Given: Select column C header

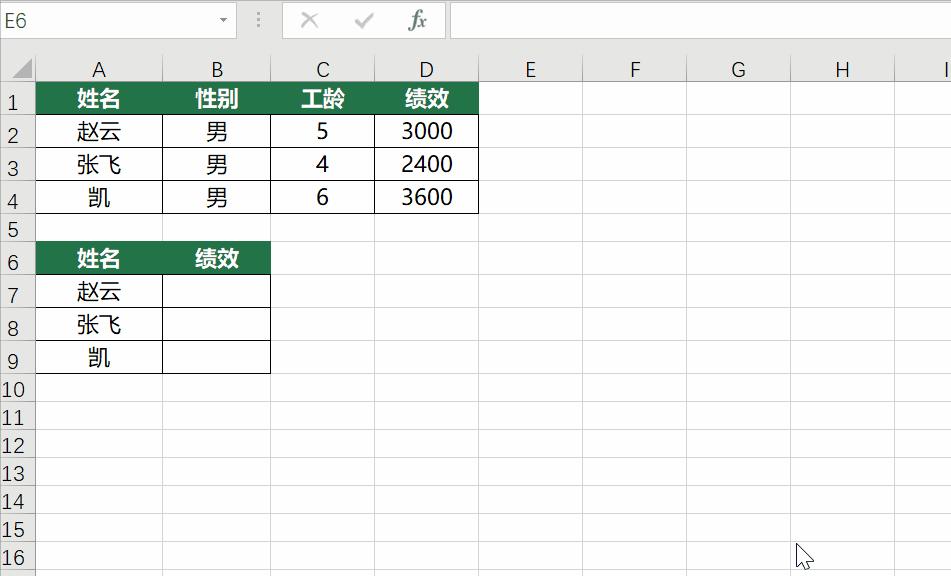Looking at the screenshot, I should click(x=323, y=69).
